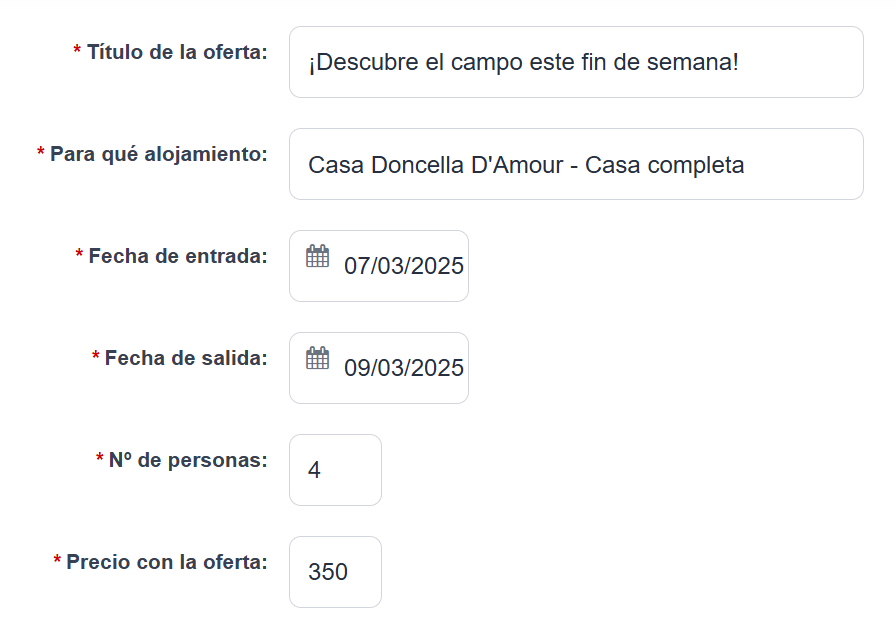The height and width of the screenshot is (618, 896).
Task: Click the "Nº de personas:" label
Action: [x=188, y=460]
